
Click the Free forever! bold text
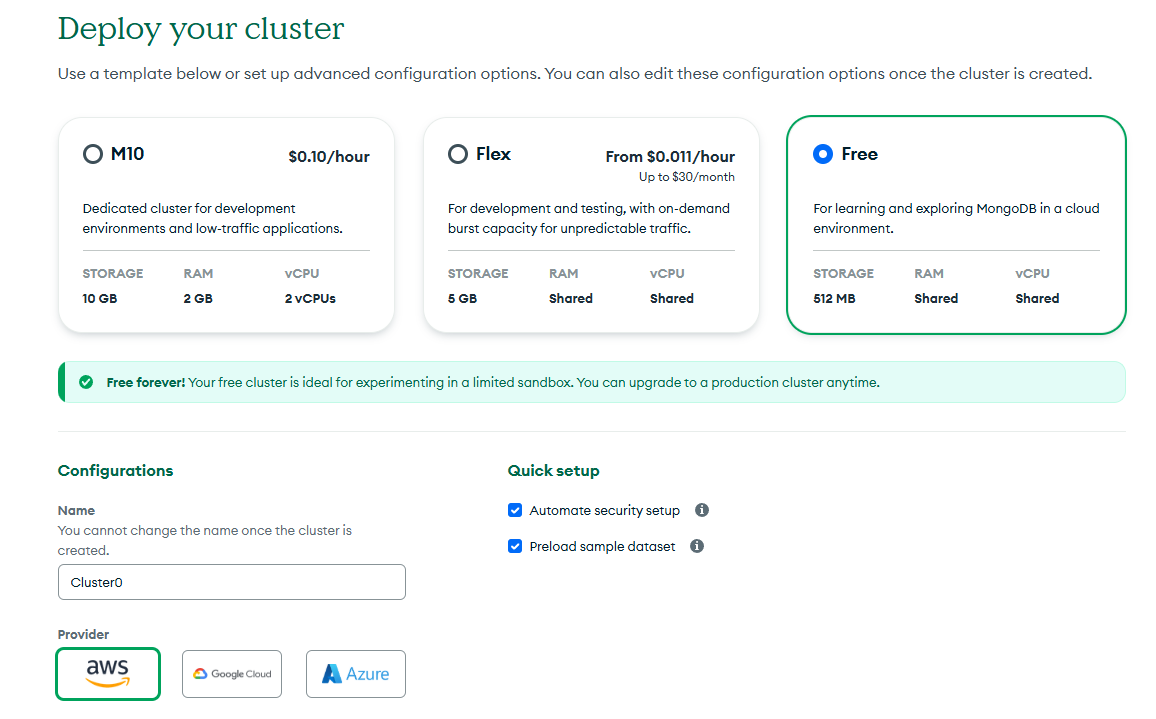point(145,383)
